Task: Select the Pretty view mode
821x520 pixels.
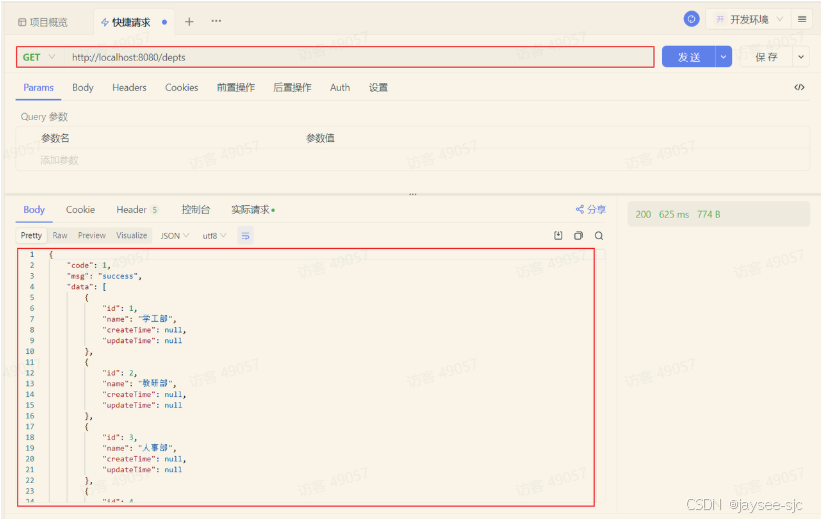Action: pos(31,236)
